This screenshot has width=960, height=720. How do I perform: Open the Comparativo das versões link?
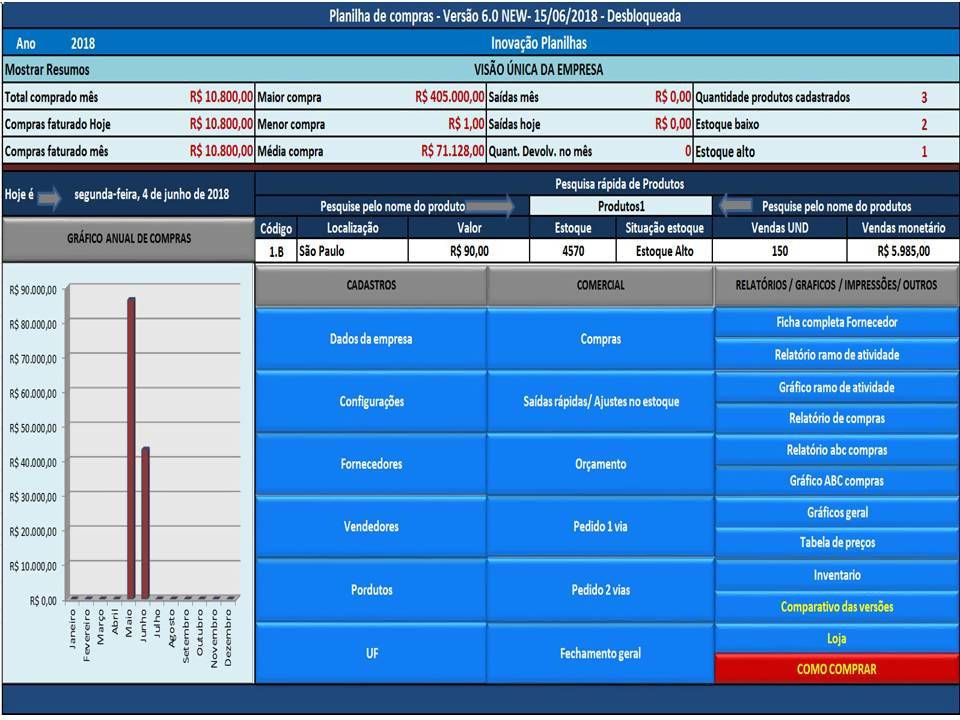(x=836, y=607)
